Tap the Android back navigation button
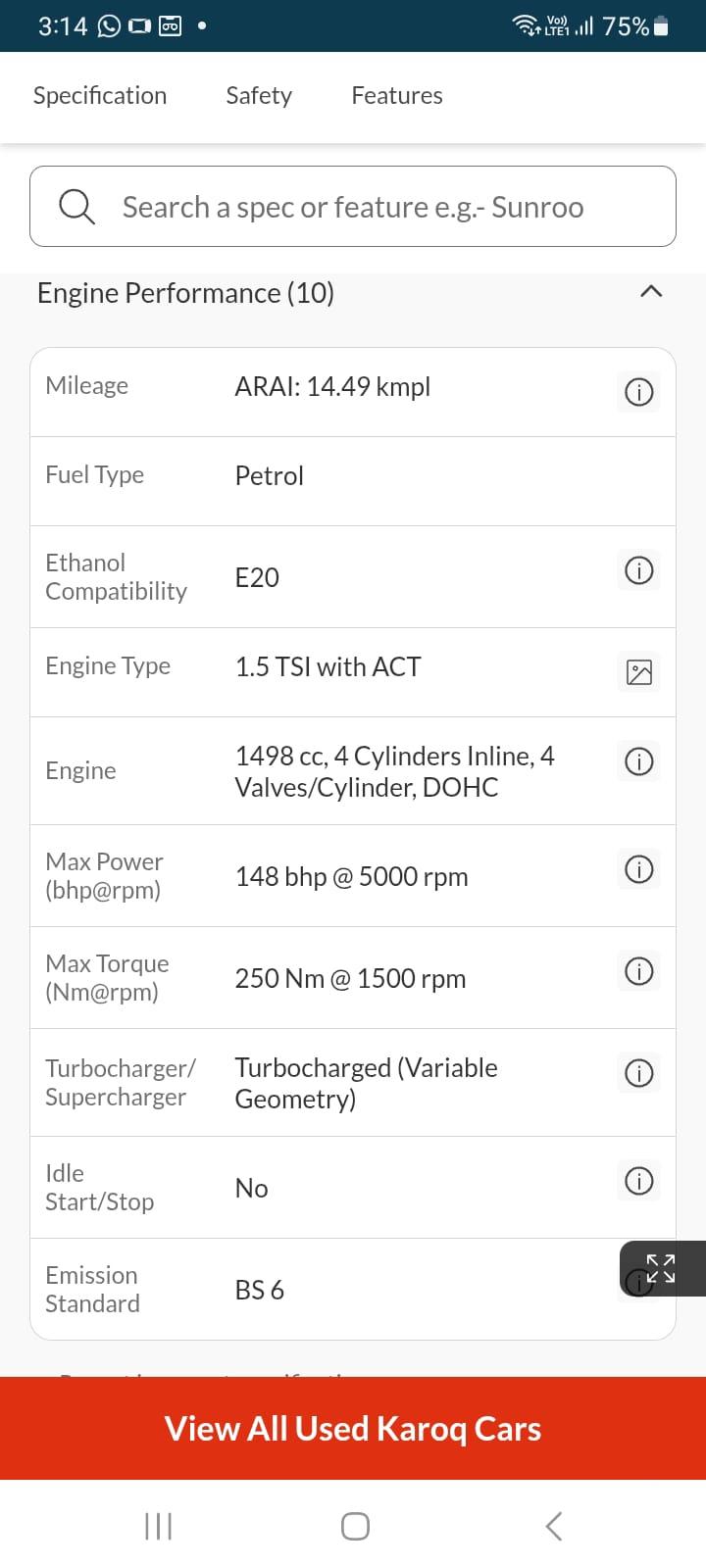706x1568 pixels. coord(553,1526)
